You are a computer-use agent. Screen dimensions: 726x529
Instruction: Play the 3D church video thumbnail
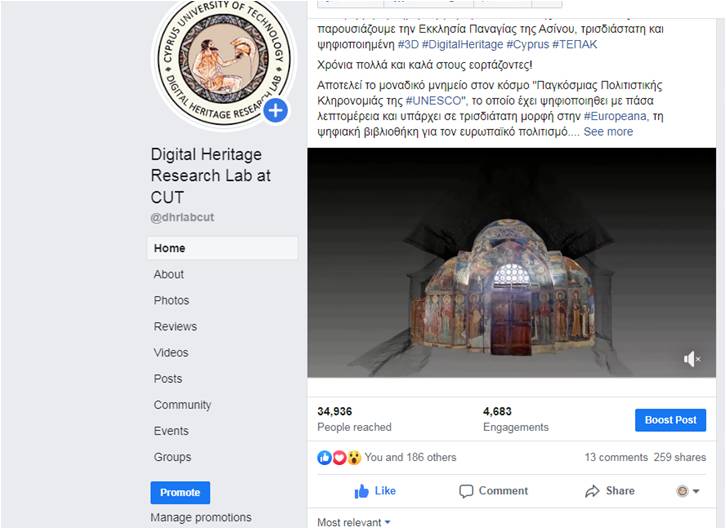(x=512, y=262)
